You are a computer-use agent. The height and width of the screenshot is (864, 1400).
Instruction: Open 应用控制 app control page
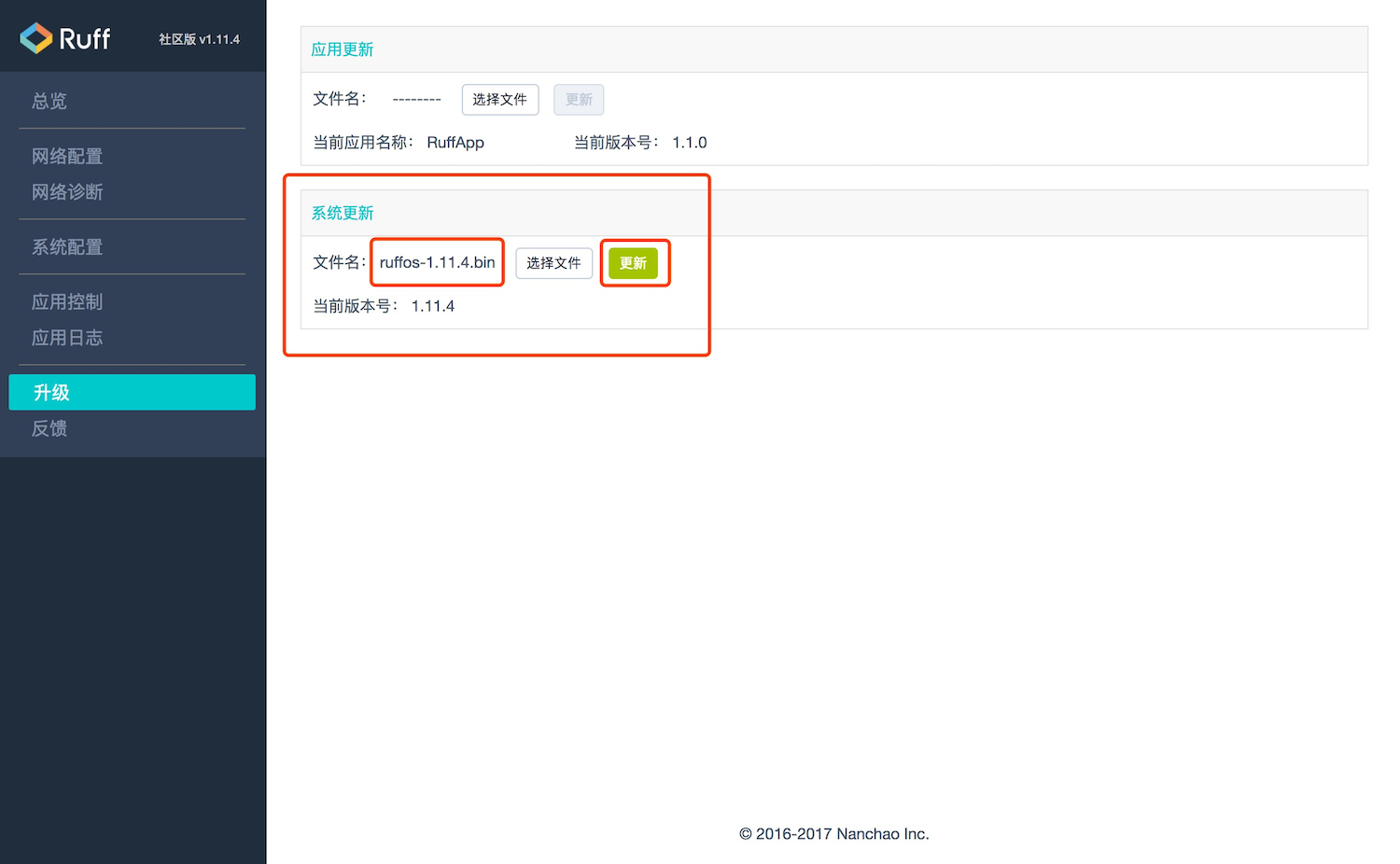(x=67, y=302)
